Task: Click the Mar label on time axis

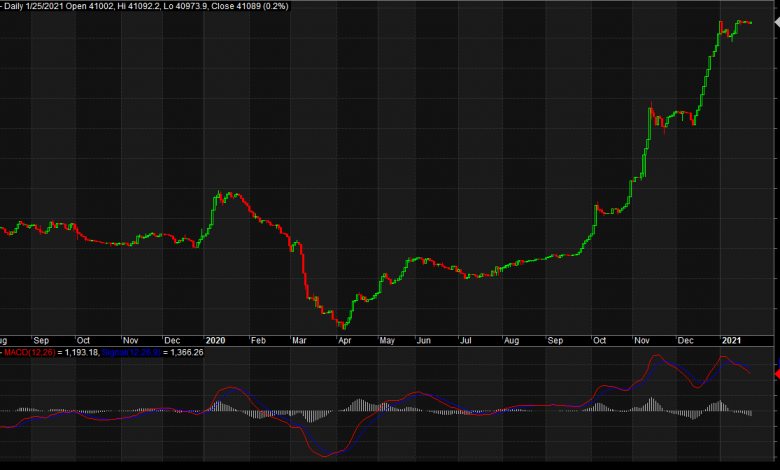Action: click(x=299, y=341)
